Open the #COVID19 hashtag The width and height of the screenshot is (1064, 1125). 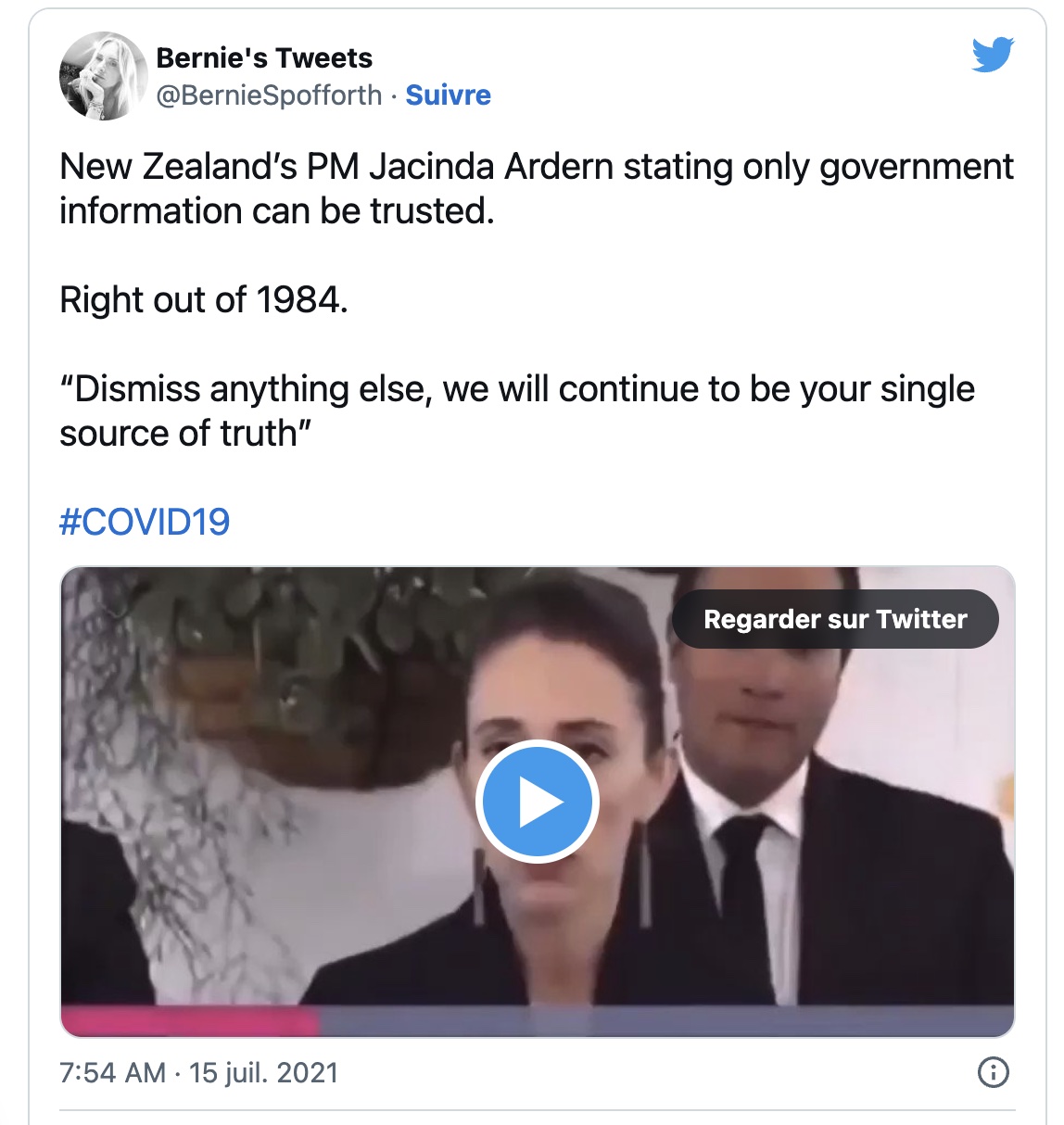click(145, 522)
